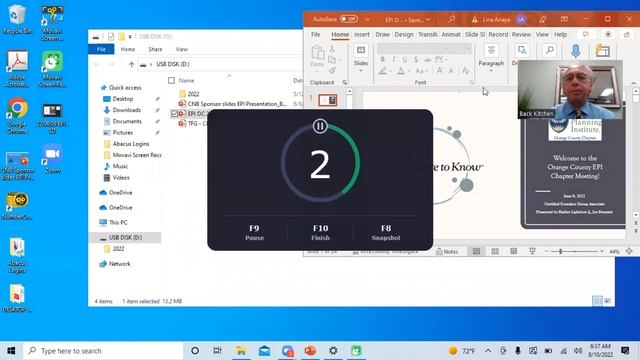Click Format Painter brush icon
The height and width of the screenshot is (360, 640).
(x=332, y=71)
